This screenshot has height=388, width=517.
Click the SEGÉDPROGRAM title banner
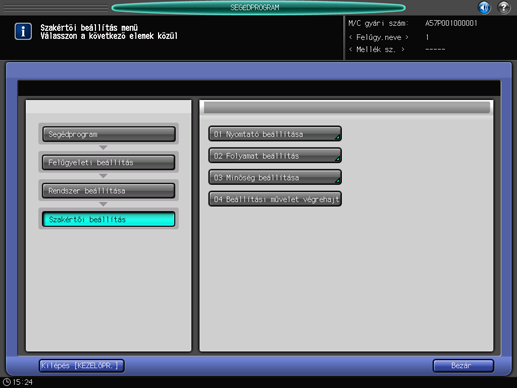tap(258, 7)
